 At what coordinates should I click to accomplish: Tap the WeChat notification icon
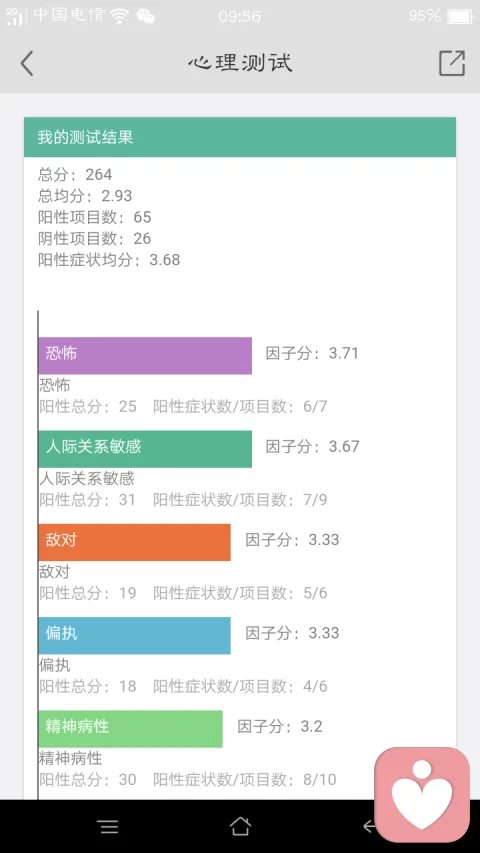[x=145, y=16]
